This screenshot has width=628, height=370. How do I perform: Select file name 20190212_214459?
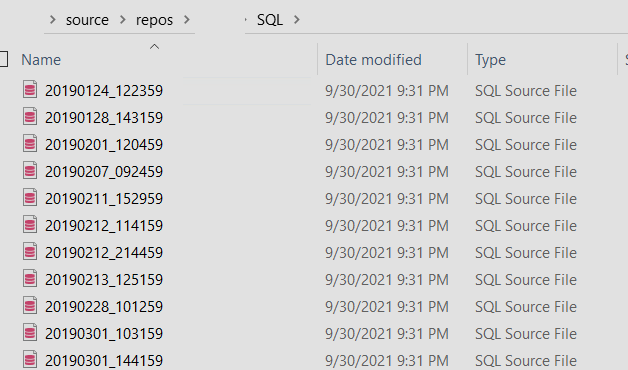[x=104, y=253]
